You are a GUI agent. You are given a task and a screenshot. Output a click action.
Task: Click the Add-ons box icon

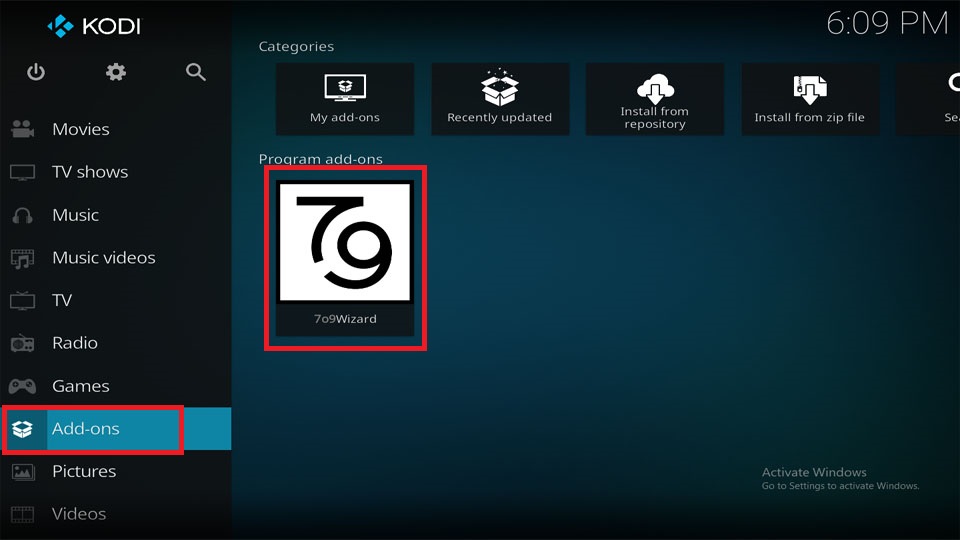[23, 429]
